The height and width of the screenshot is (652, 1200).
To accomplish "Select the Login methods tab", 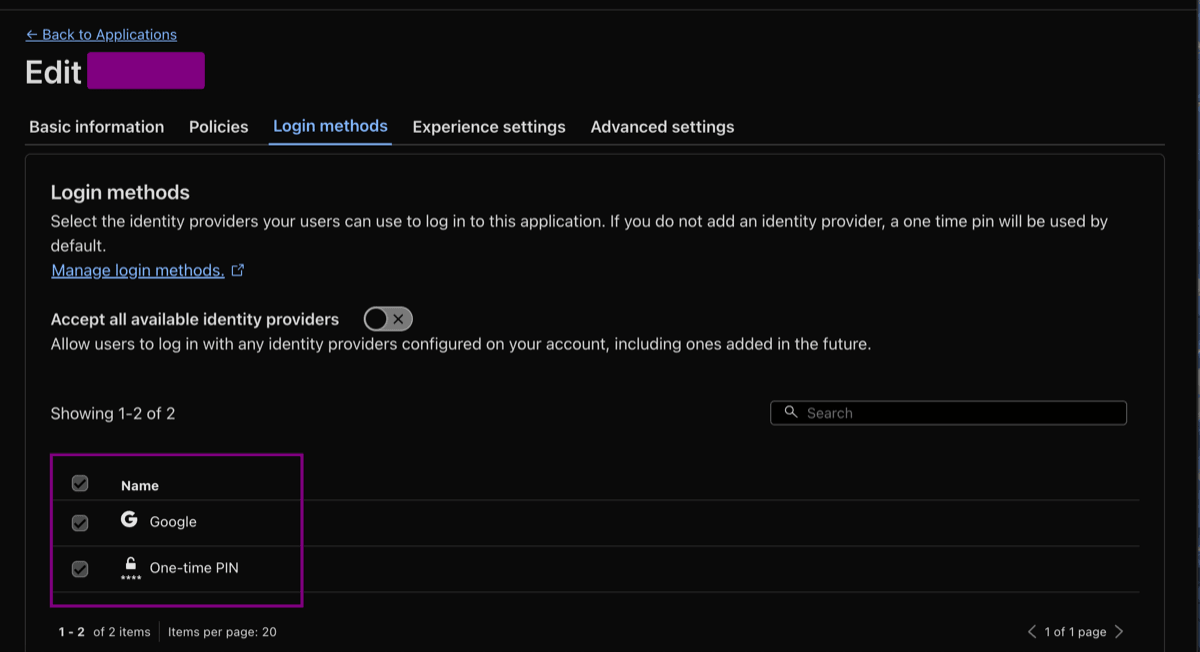I will tap(330, 127).
